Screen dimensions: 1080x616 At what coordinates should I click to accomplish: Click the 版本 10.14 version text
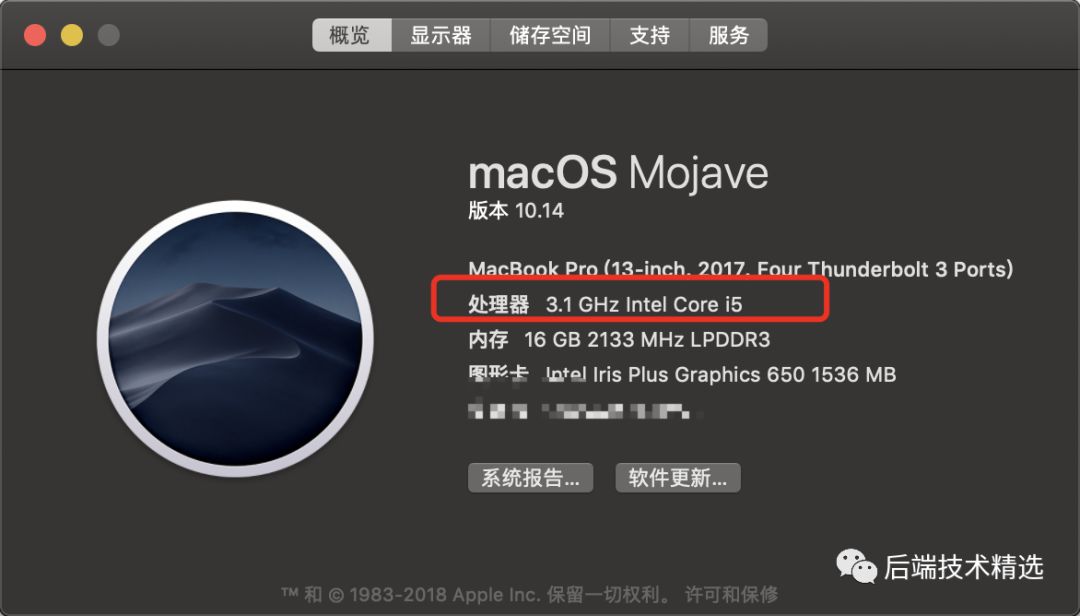click(x=516, y=210)
